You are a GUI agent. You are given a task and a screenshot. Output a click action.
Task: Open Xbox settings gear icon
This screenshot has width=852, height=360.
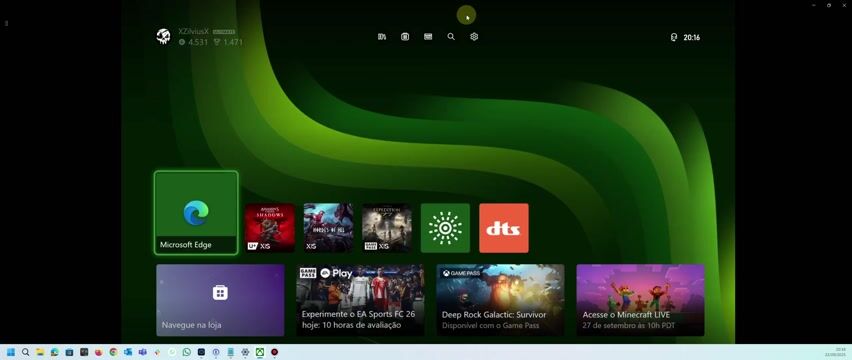point(474,37)
